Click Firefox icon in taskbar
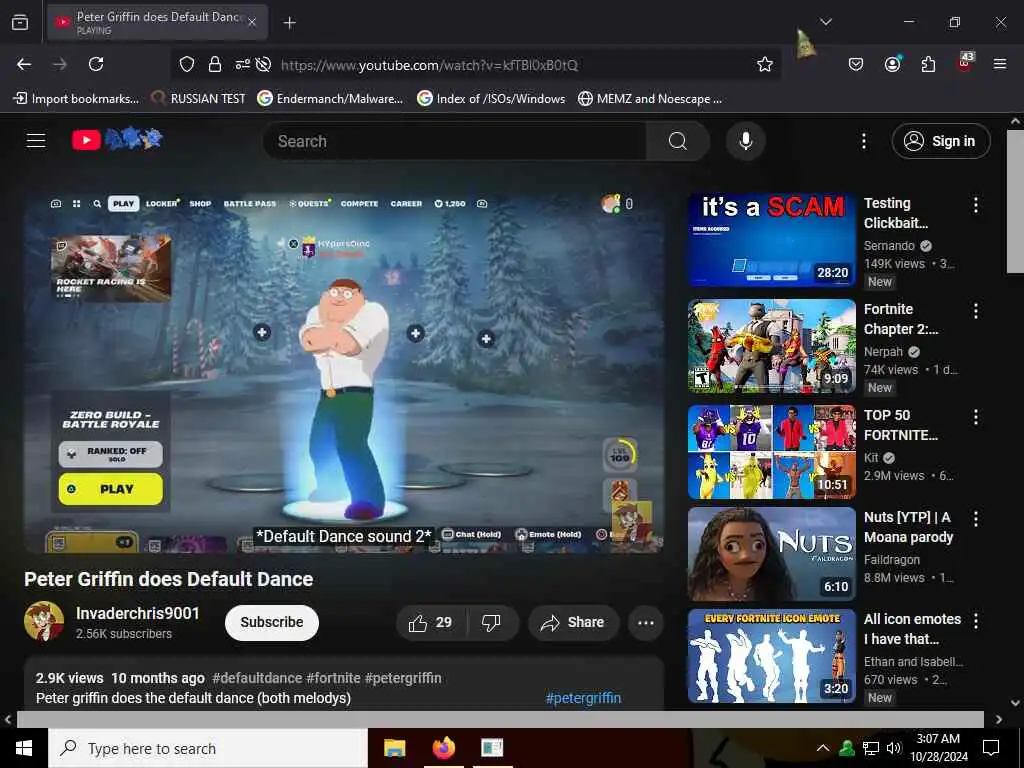1024x768 pixels. (443, 748)
